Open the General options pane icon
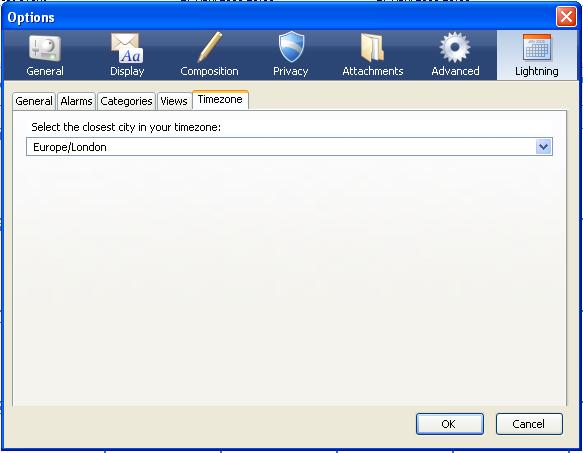 [45, 49]
